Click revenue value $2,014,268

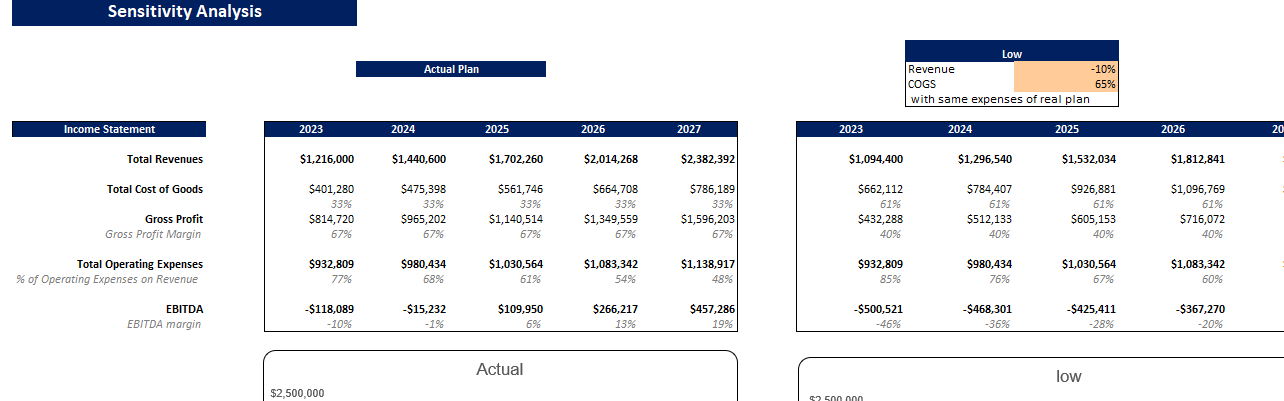pos(609,159)
